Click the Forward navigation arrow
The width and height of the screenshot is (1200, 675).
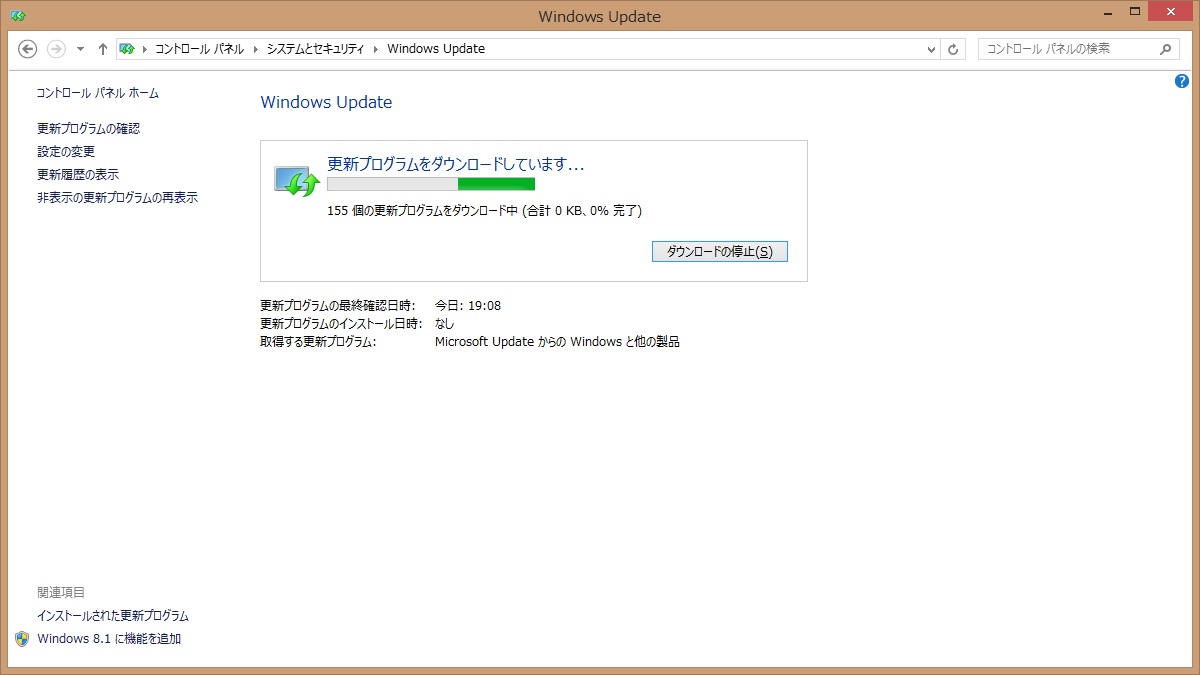coord(56,49)
